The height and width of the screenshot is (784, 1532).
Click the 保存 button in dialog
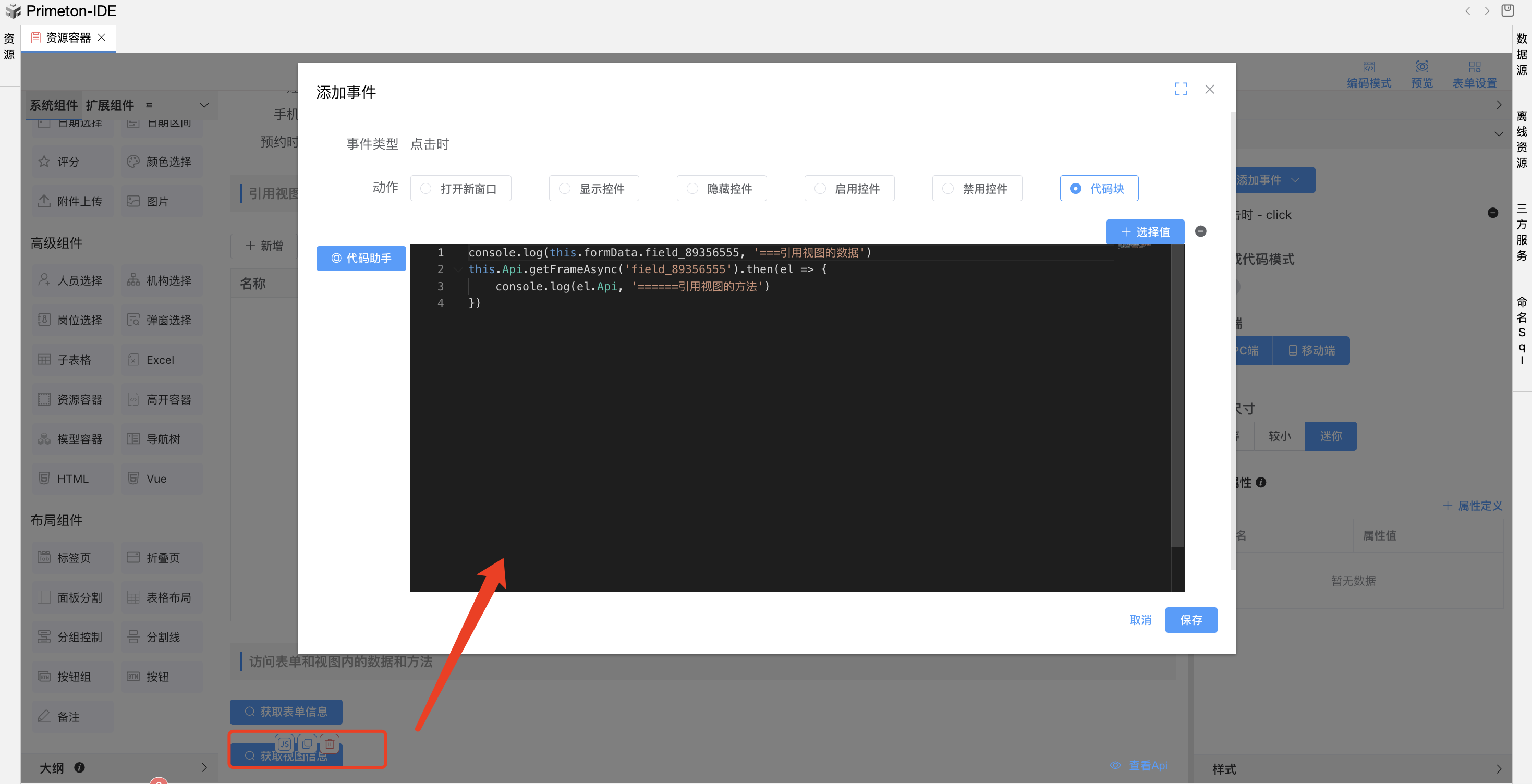[1190, 620]
